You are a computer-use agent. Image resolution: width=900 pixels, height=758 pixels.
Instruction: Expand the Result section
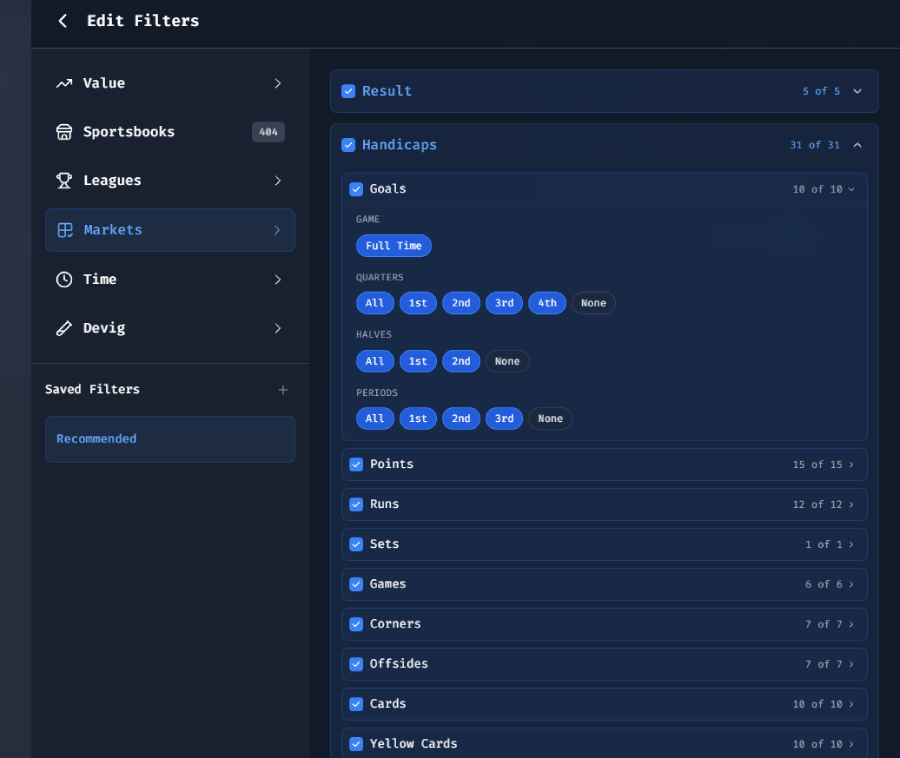coord(858,90)
